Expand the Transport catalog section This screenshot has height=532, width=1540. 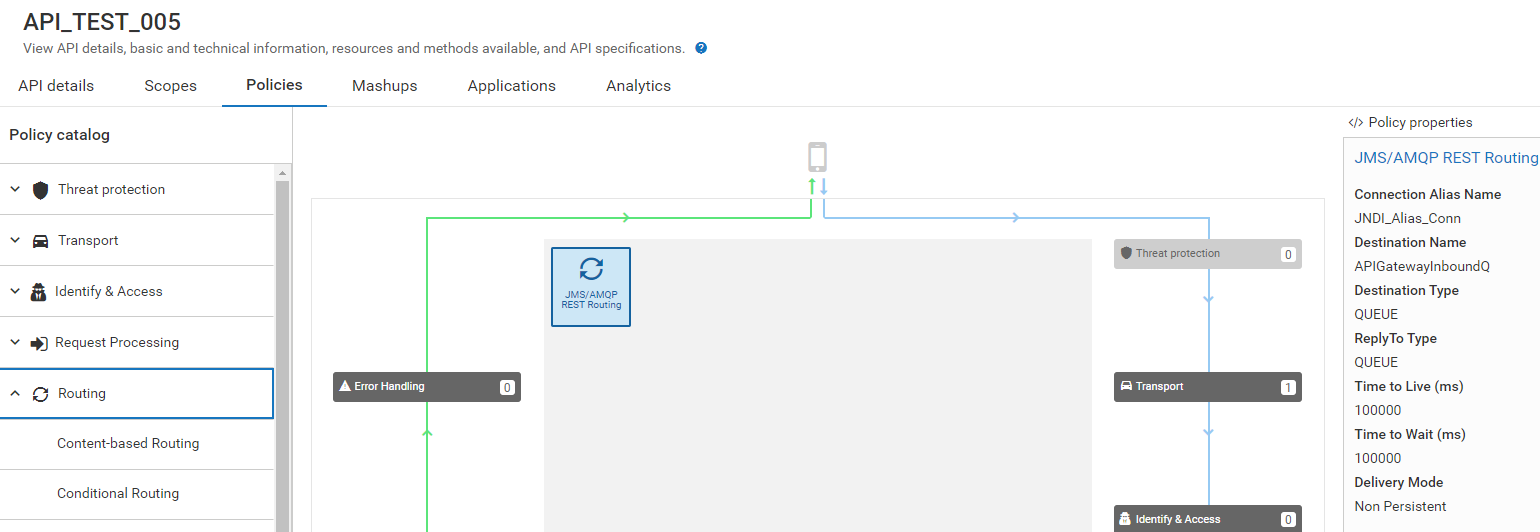coord(15,240)
